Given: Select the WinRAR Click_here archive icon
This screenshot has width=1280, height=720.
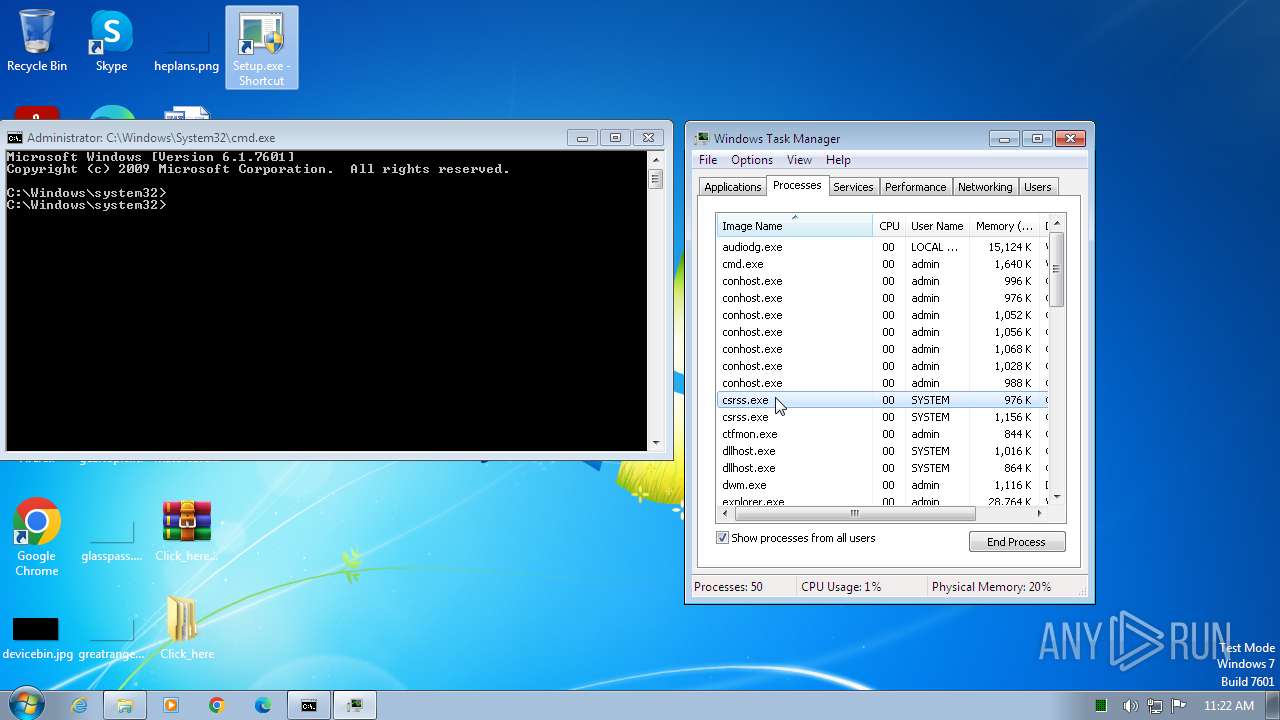Looking at the screenshot, I should tap(187, 531).
